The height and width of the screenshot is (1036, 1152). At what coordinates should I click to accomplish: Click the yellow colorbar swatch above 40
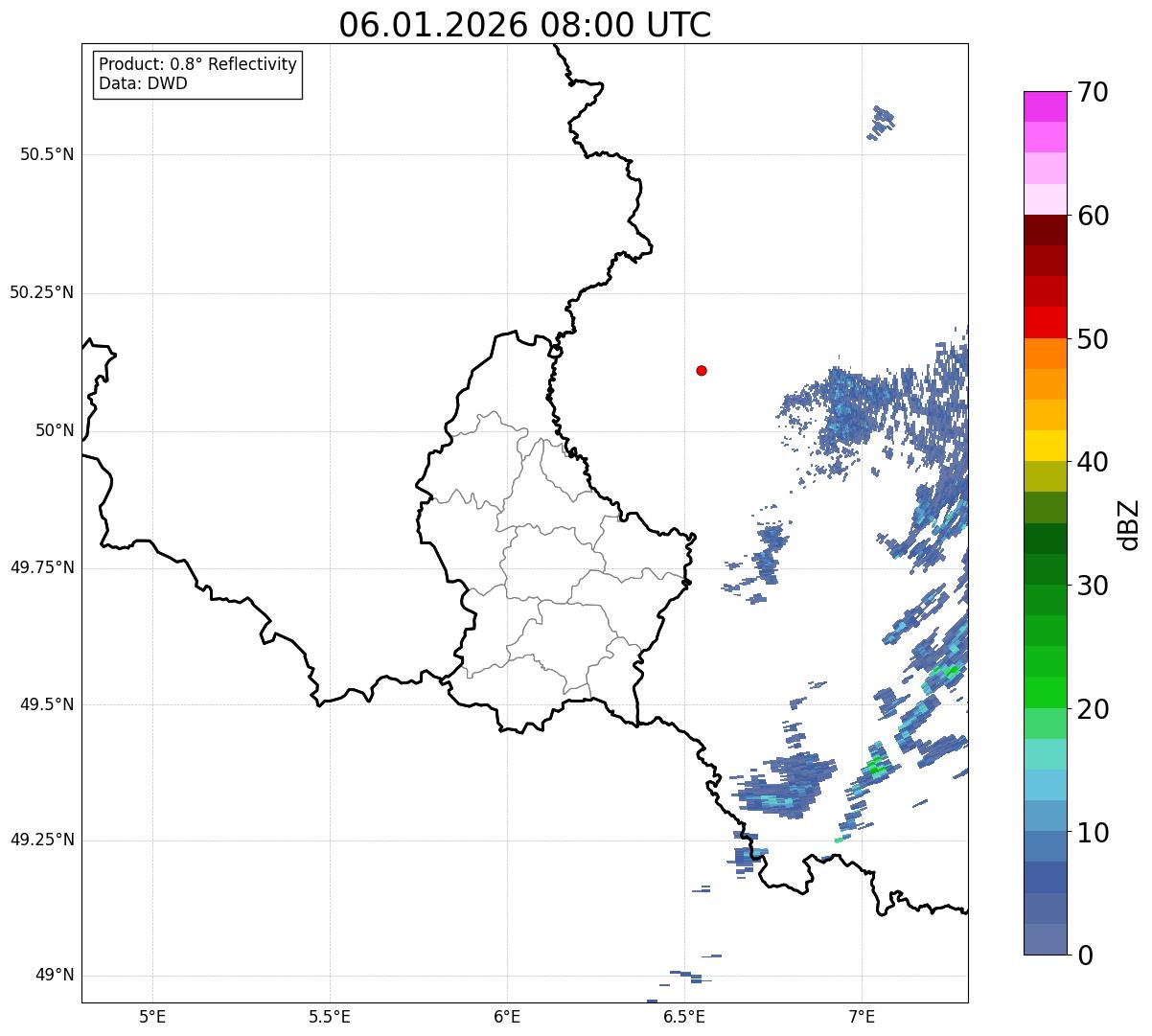1045,446
